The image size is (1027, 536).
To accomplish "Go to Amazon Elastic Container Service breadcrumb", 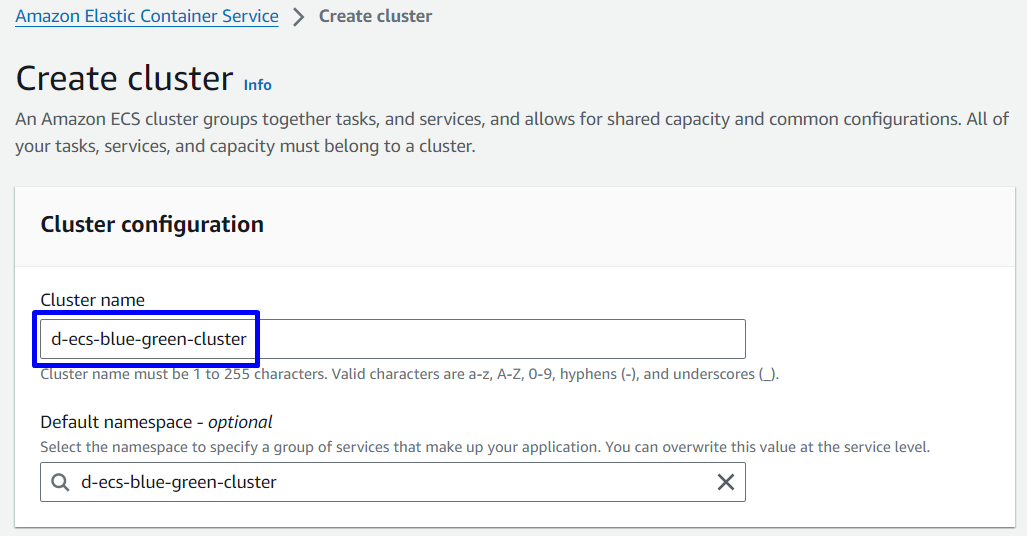I will (x=147, y=16).
